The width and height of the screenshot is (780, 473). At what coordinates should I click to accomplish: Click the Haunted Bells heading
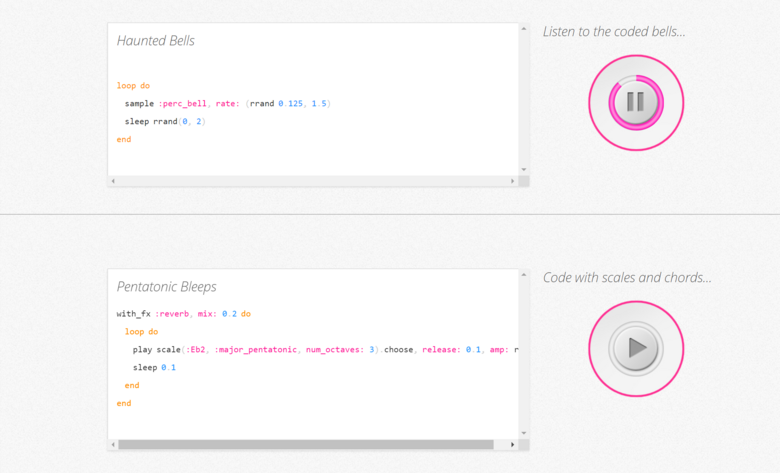pos(156,41)
